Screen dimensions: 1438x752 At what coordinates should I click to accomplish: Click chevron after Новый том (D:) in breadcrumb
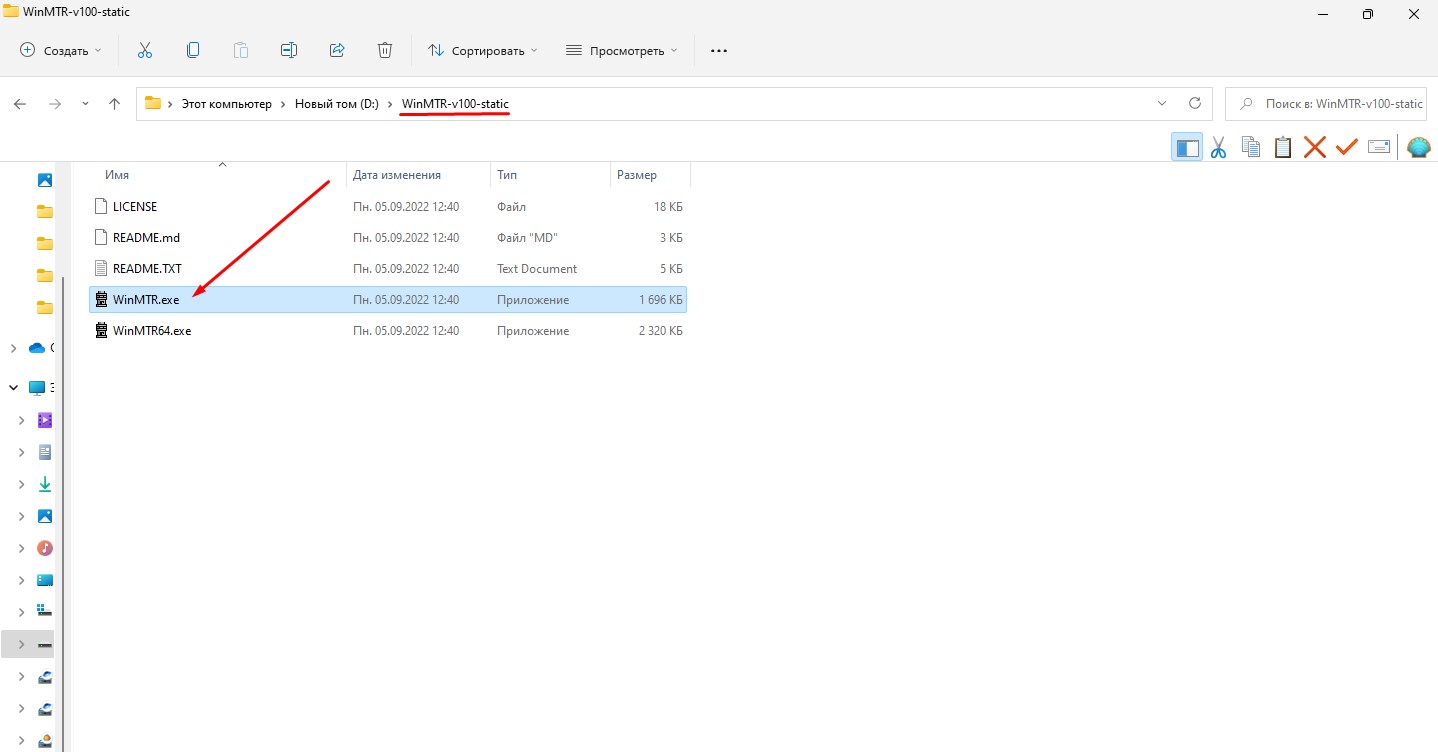pos(390,104)
